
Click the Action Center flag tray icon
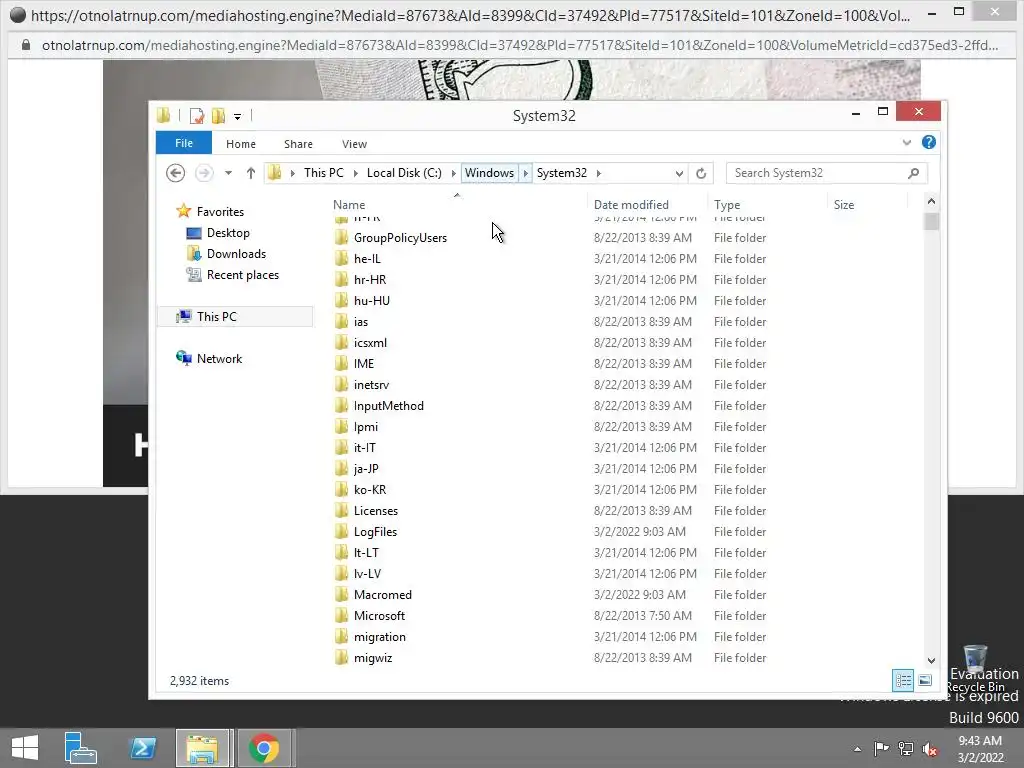pos(881,748)
